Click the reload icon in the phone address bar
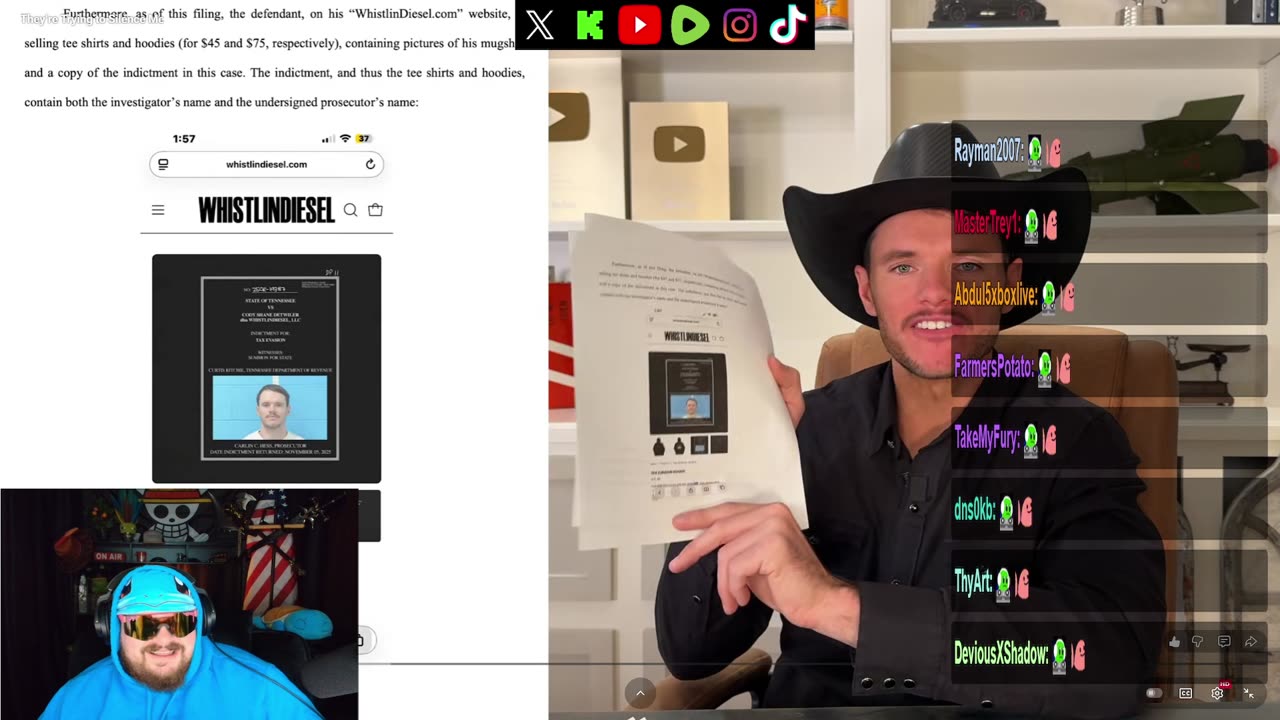The width and height of the screenshot is (1280, 720). click(x=370, y=164)
